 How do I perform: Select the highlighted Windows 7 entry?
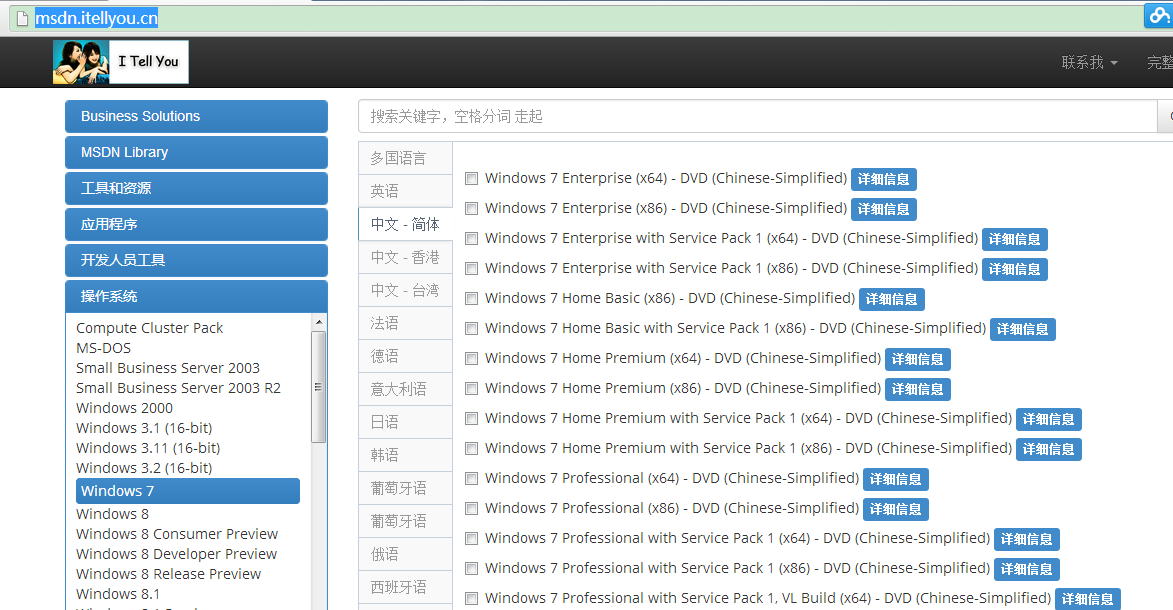[x=188, y=491]
